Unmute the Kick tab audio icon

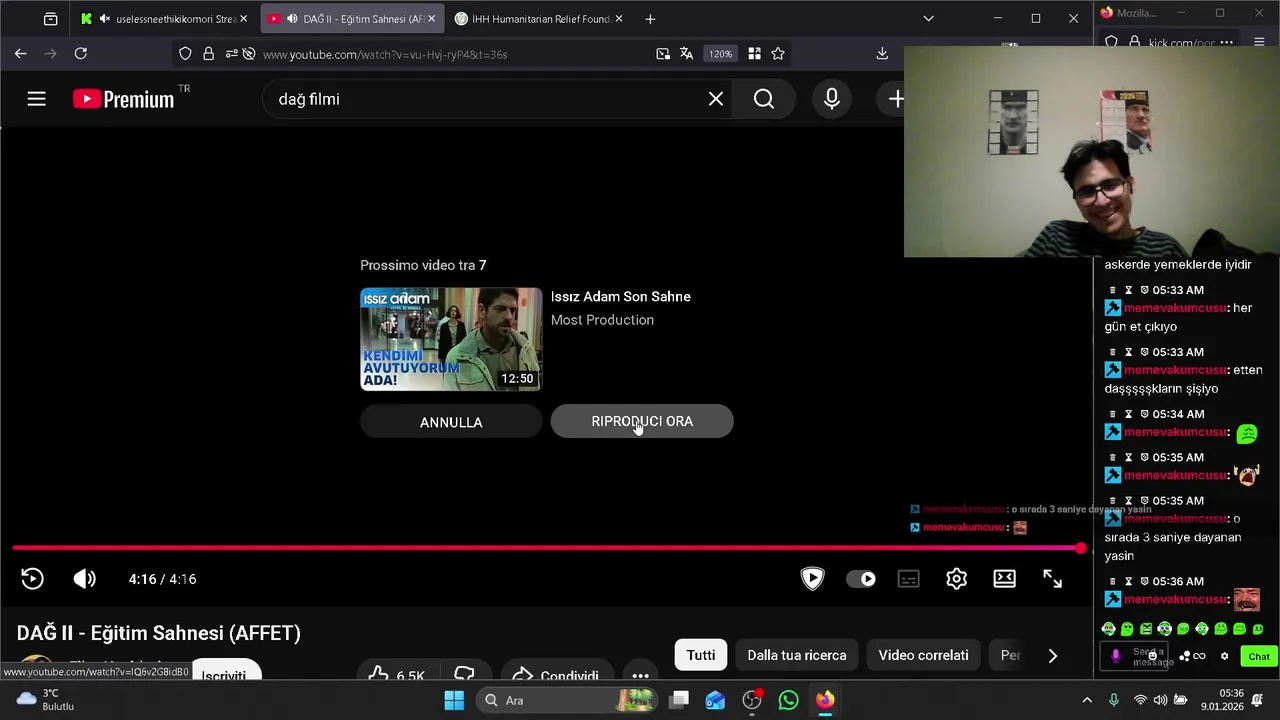[x=104, y=19]
